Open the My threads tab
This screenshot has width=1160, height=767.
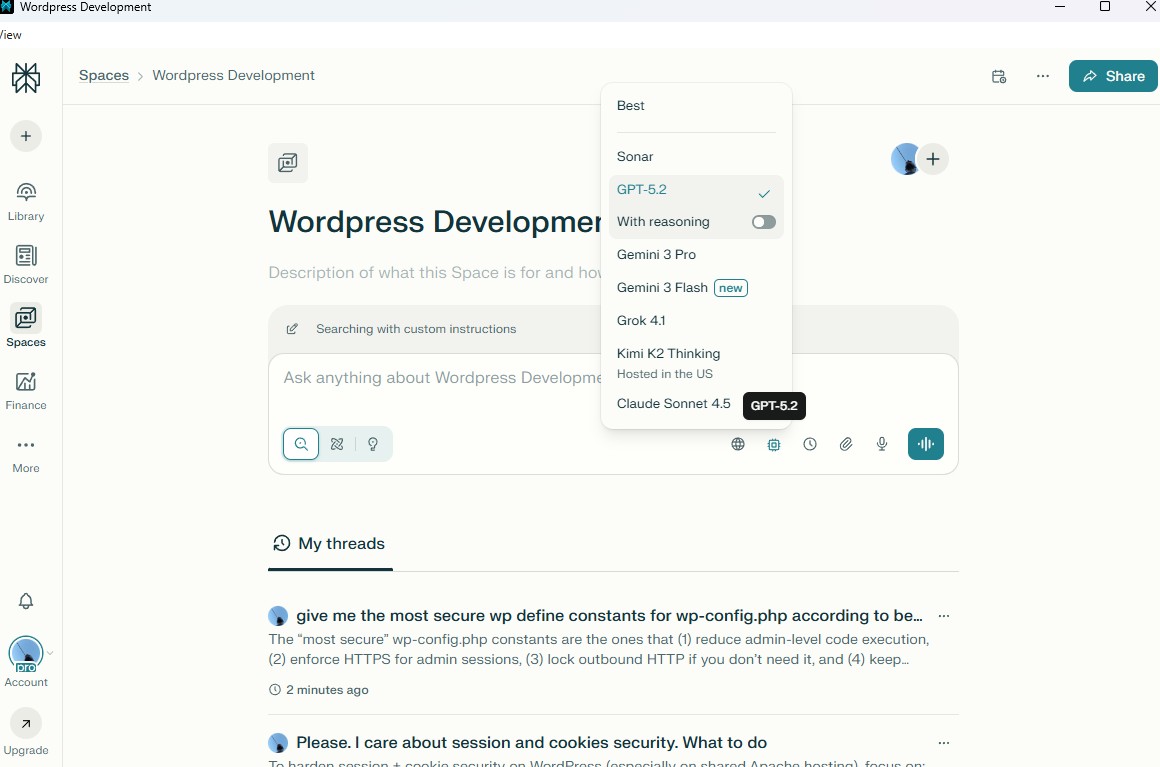tap(330, 544)
